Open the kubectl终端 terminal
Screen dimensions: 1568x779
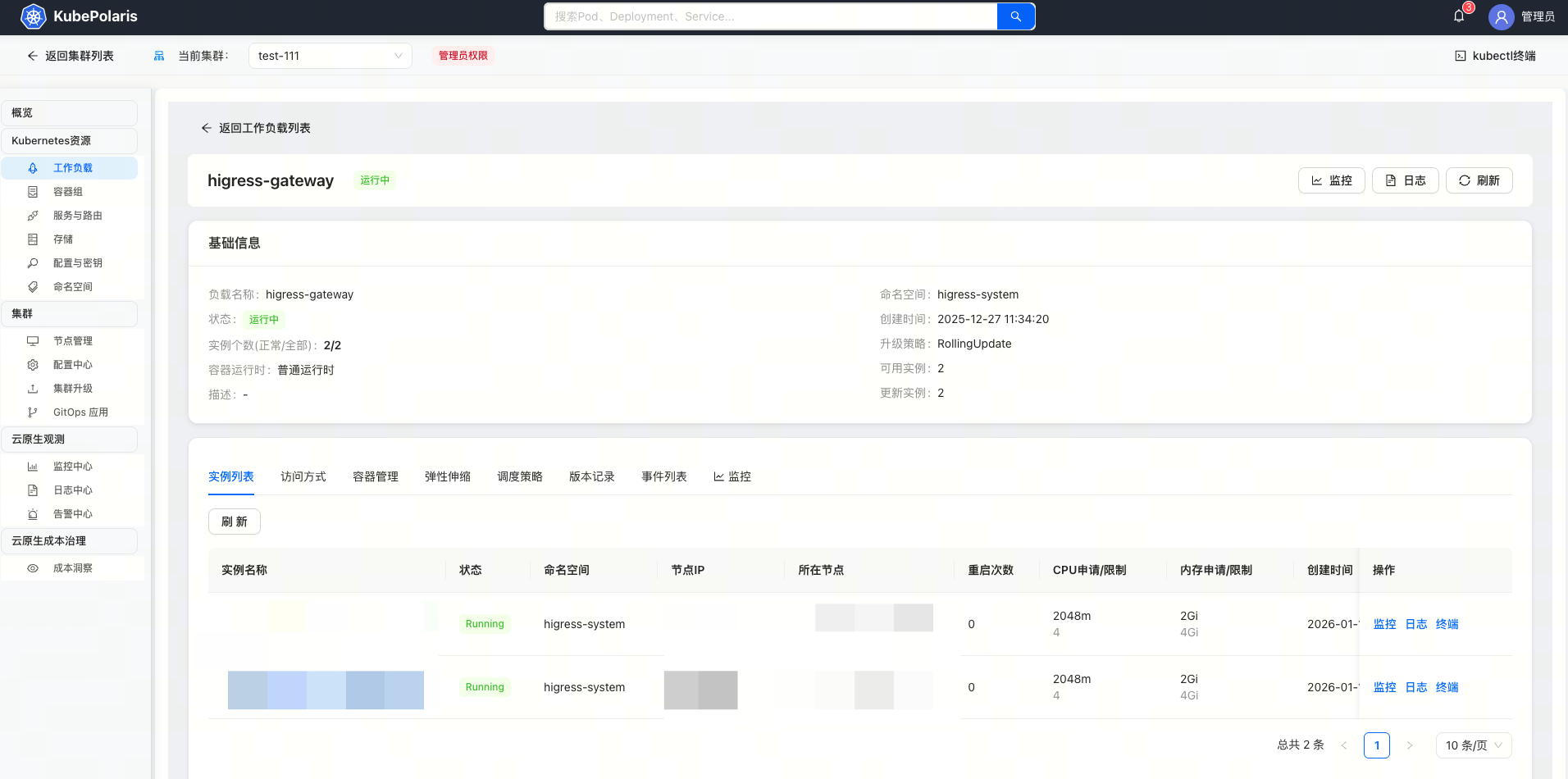1495,56
